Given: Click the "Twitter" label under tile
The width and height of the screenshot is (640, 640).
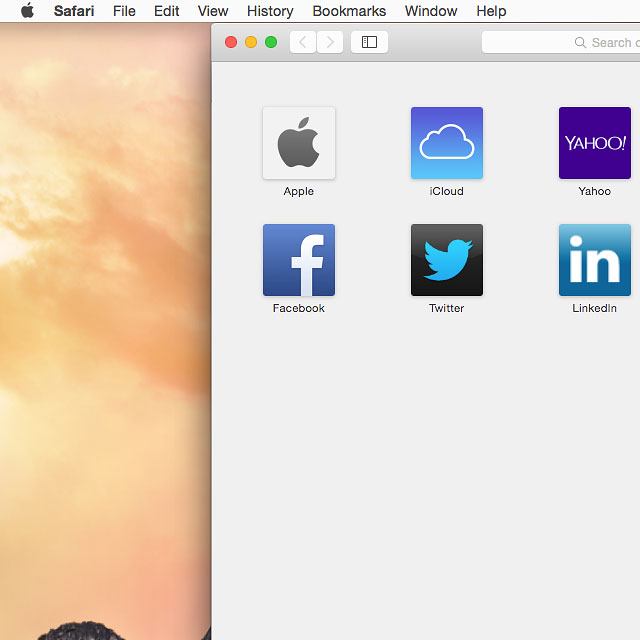Looking at the screenshot, I should [447, 308].
